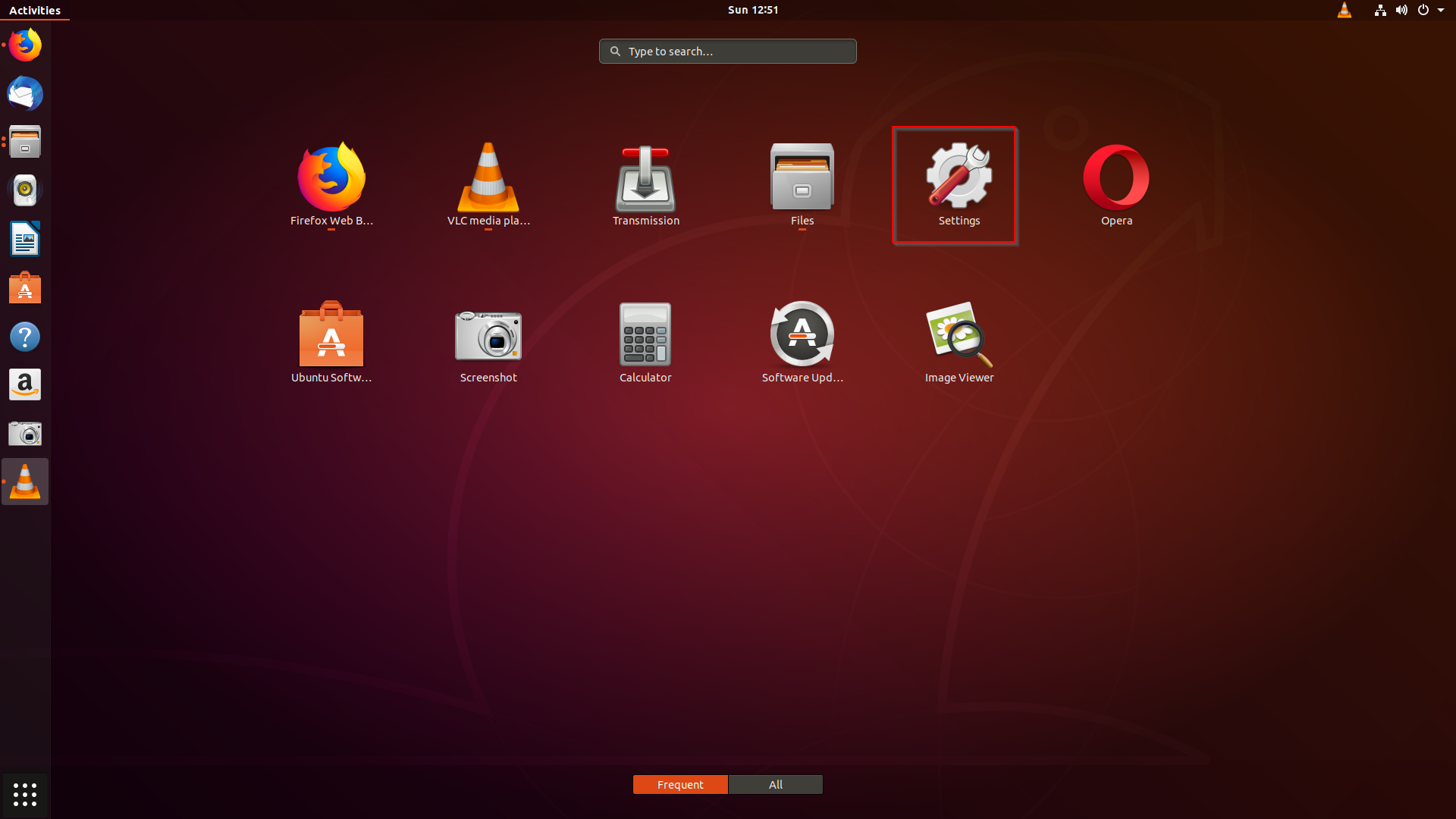The width and height of the screenshot is (1456, 819).
Task: Click system clock to expand
Action: [x=755, y=10]
